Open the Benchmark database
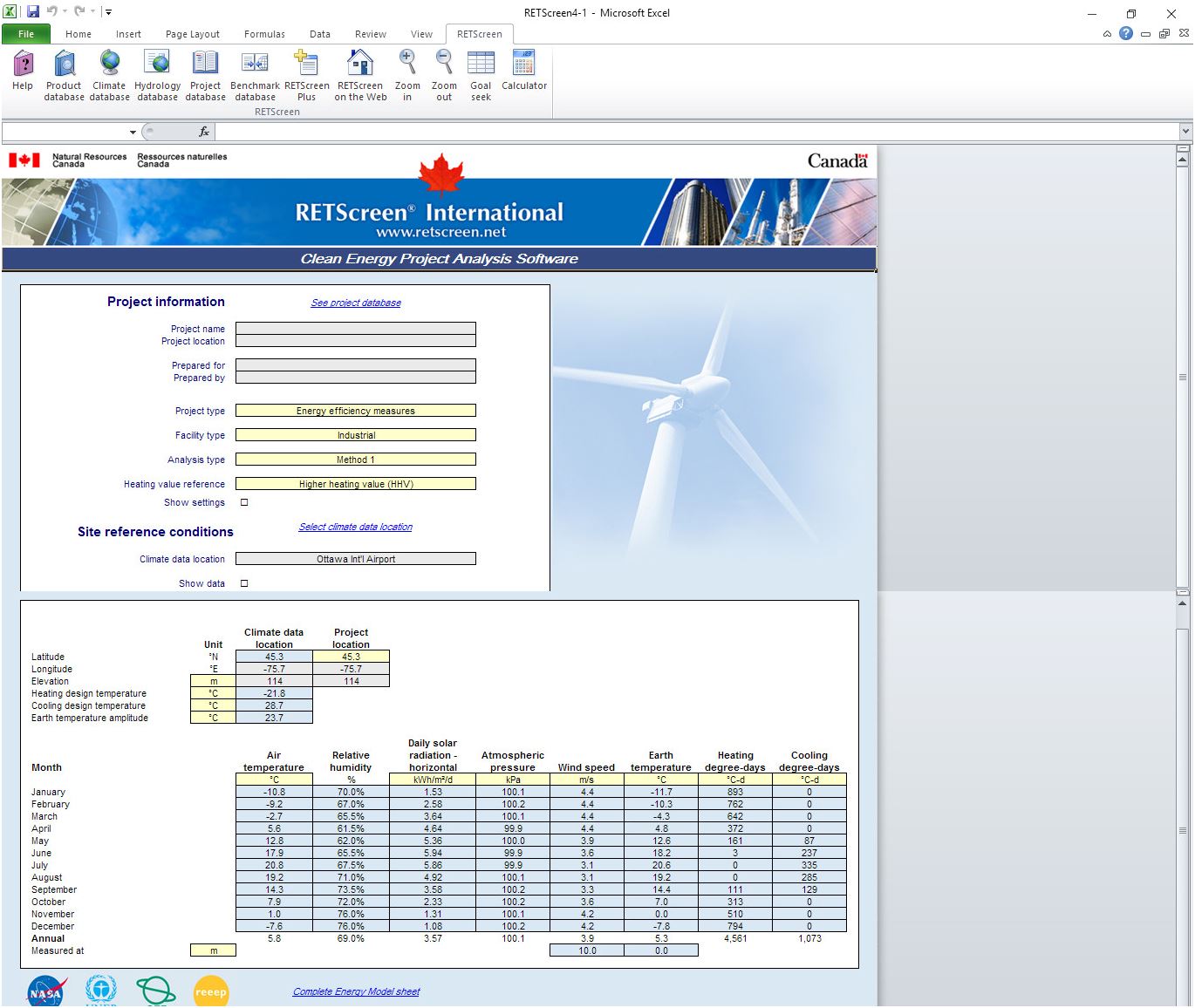 [x=254, y=74]
